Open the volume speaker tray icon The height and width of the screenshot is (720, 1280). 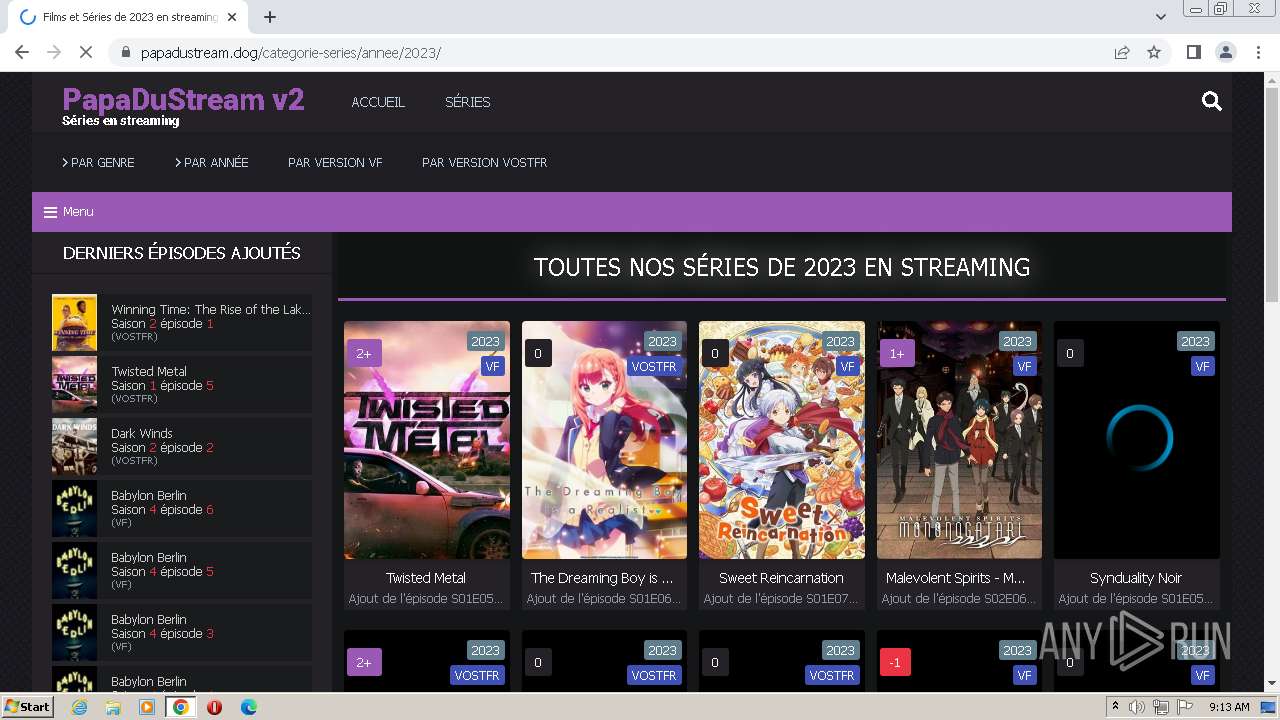point(1137,707)
